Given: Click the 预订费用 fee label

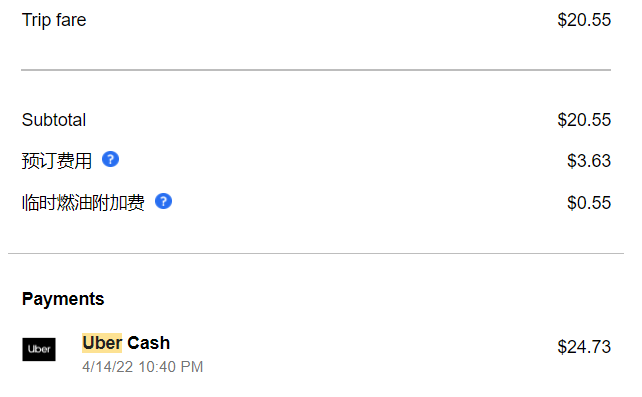Looking at the screenshot, I should click(57, 160).
